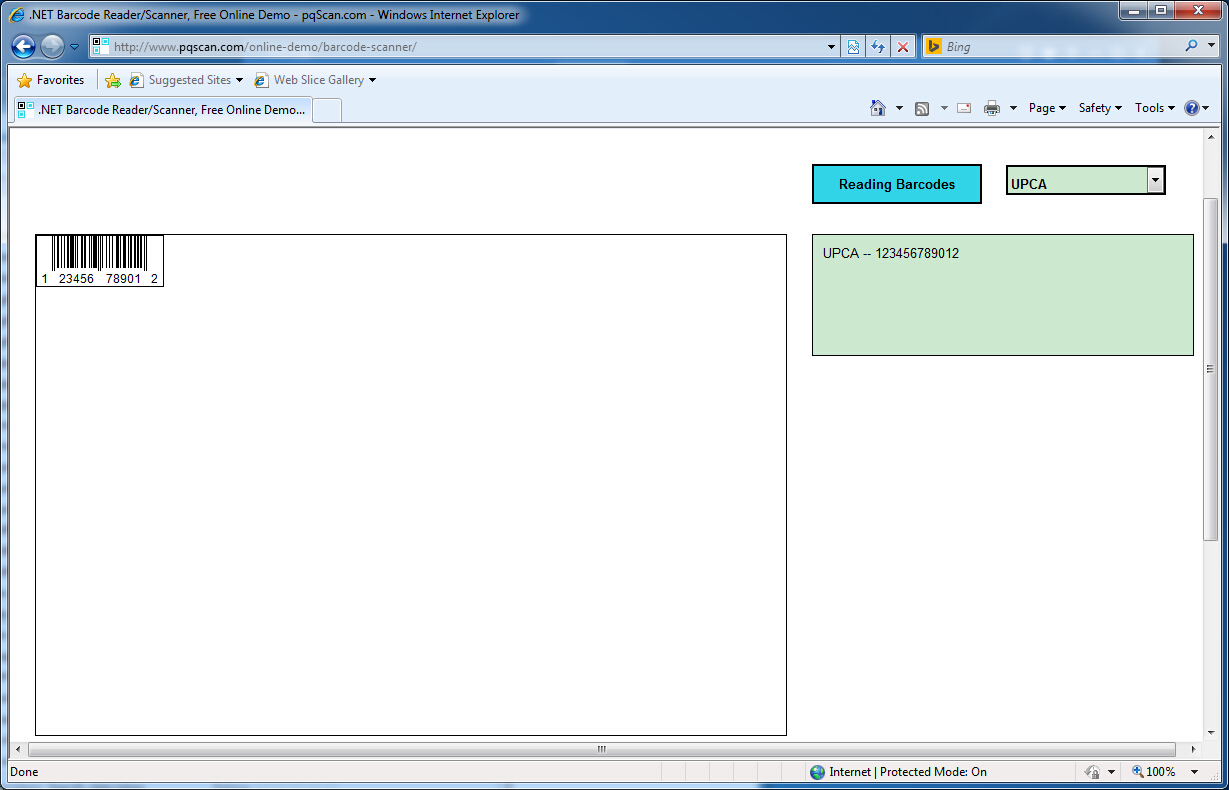Click the Help question mark icon
1229x790 pixels.
point(1191,108)
